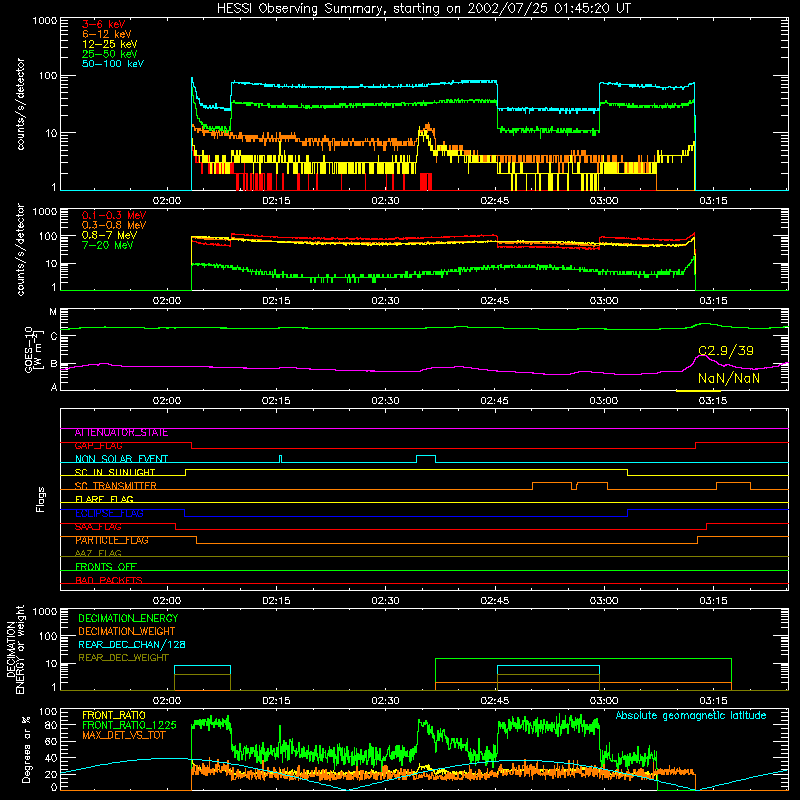Click the ATTENUATOR_STATE flag label
Image resolution: width=800 pixels, height=800 pixels.
pyautogui.click(x=121, y=433)
